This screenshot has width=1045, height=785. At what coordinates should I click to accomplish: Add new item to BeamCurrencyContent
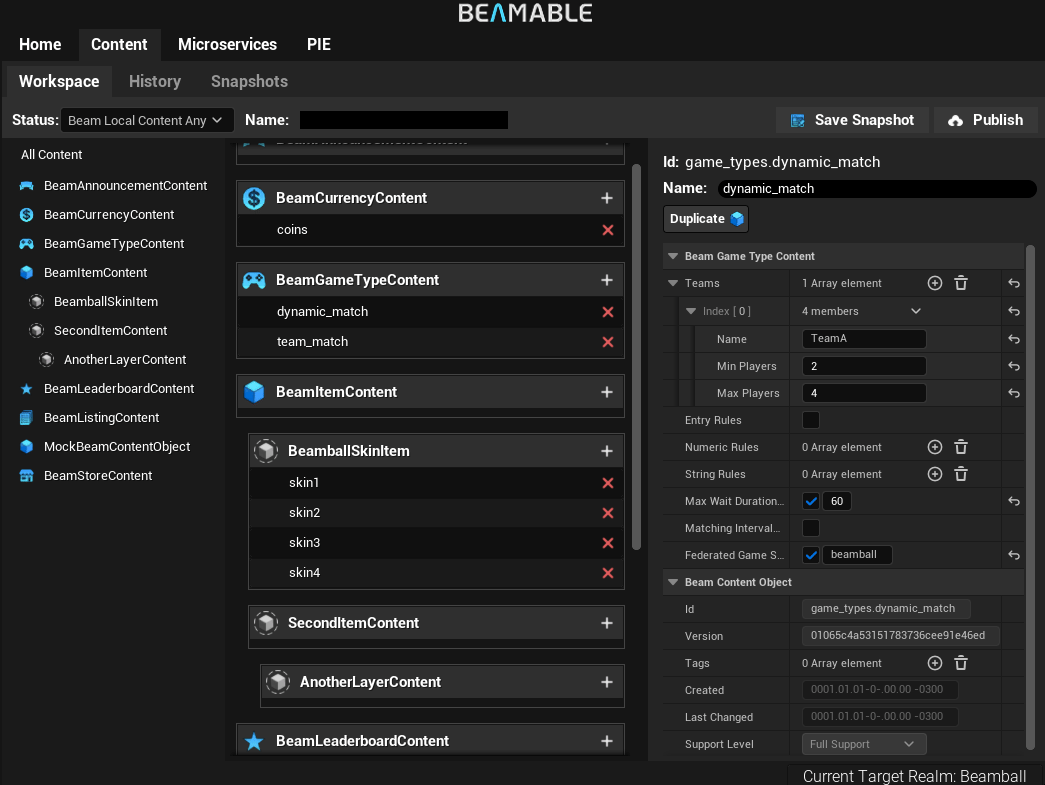(x=606, y=198)
